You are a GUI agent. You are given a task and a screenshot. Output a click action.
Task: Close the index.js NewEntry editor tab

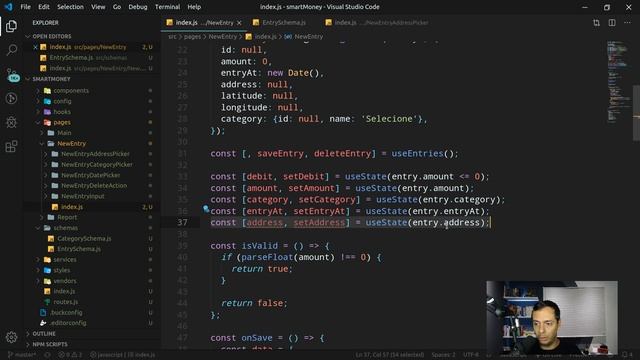pyautogui.click(x=239, y=23)
